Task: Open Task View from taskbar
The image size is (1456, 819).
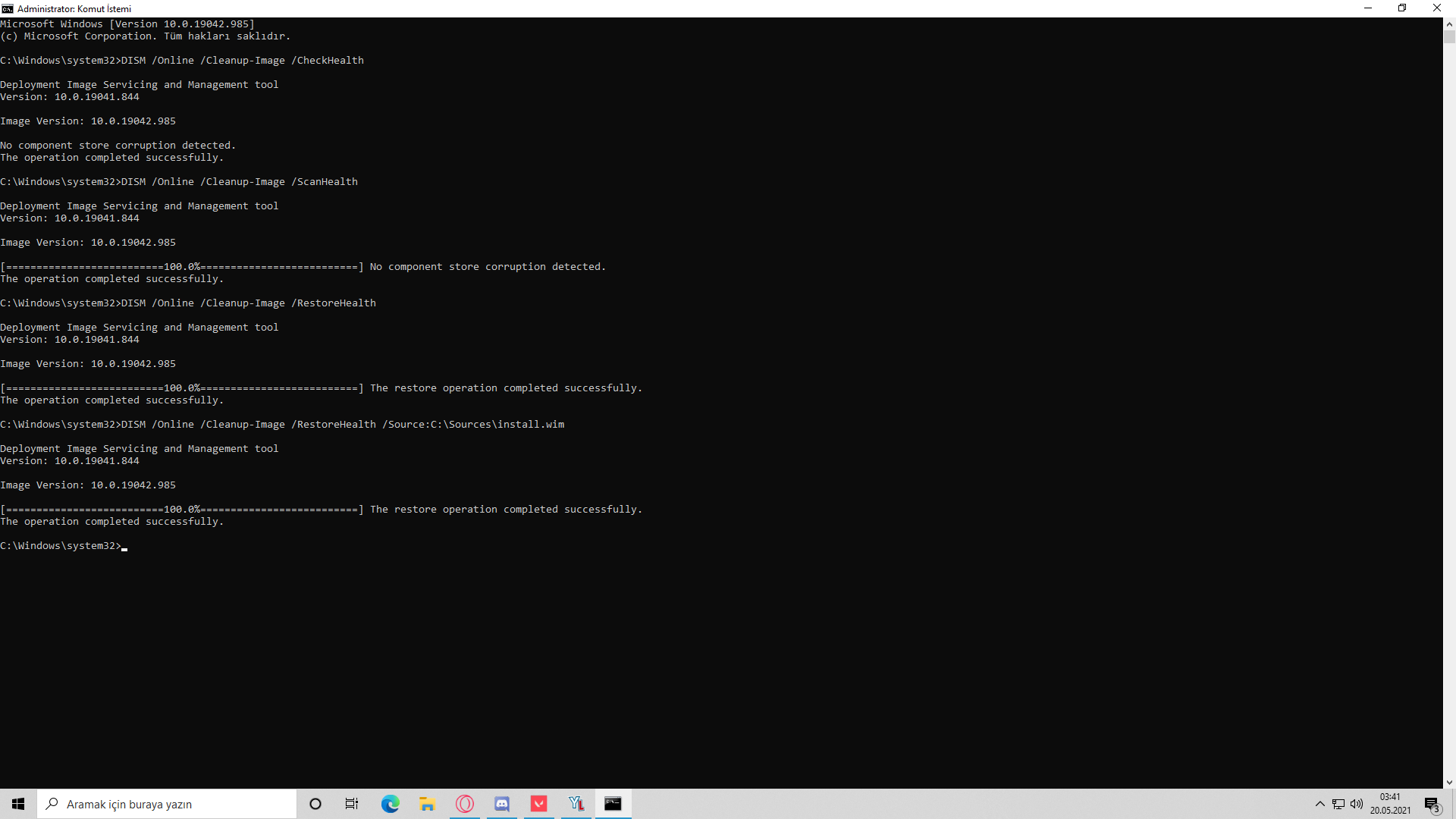Action: [x=352, y=804]
